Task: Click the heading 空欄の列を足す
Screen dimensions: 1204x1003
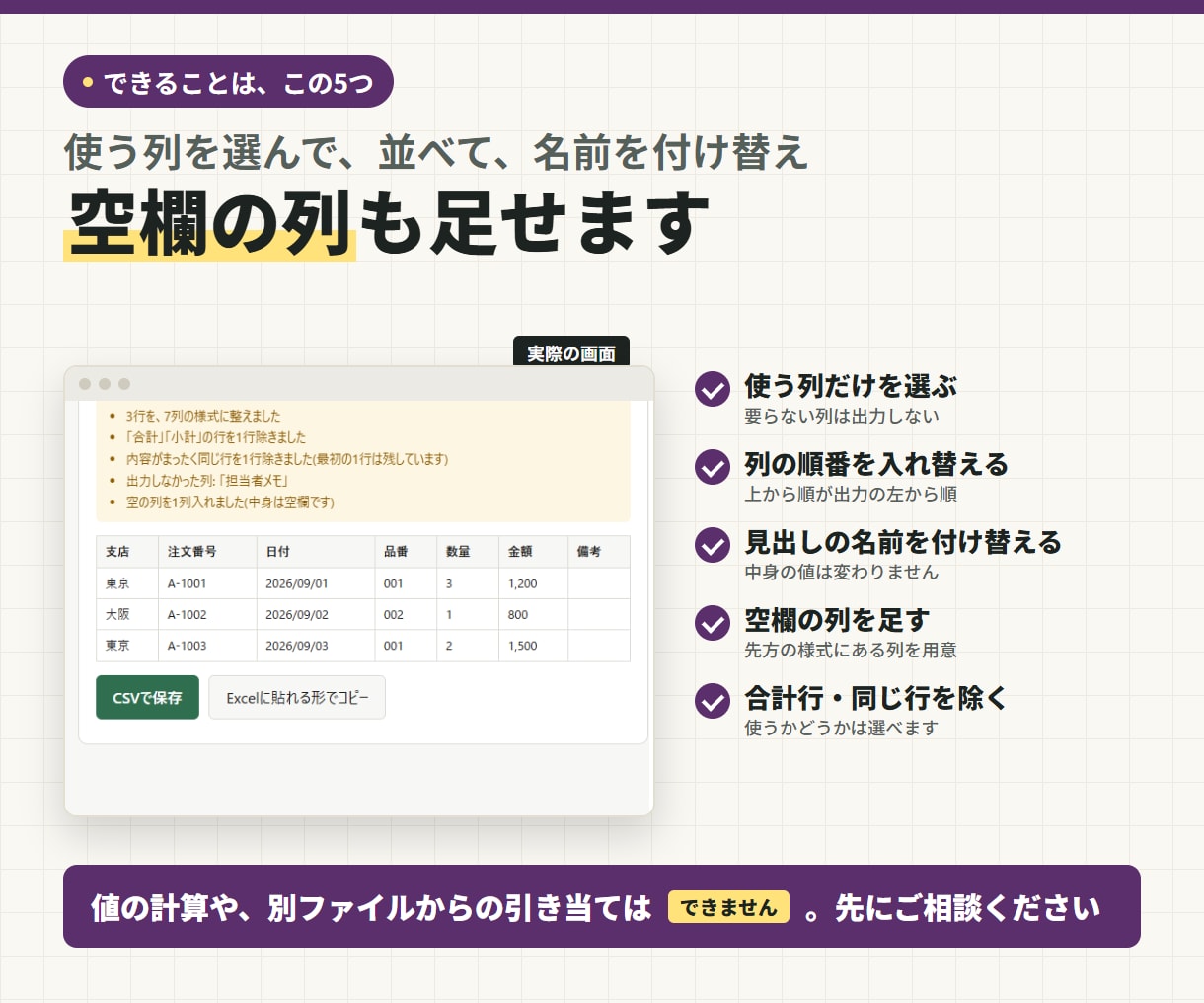Action: 837,619
